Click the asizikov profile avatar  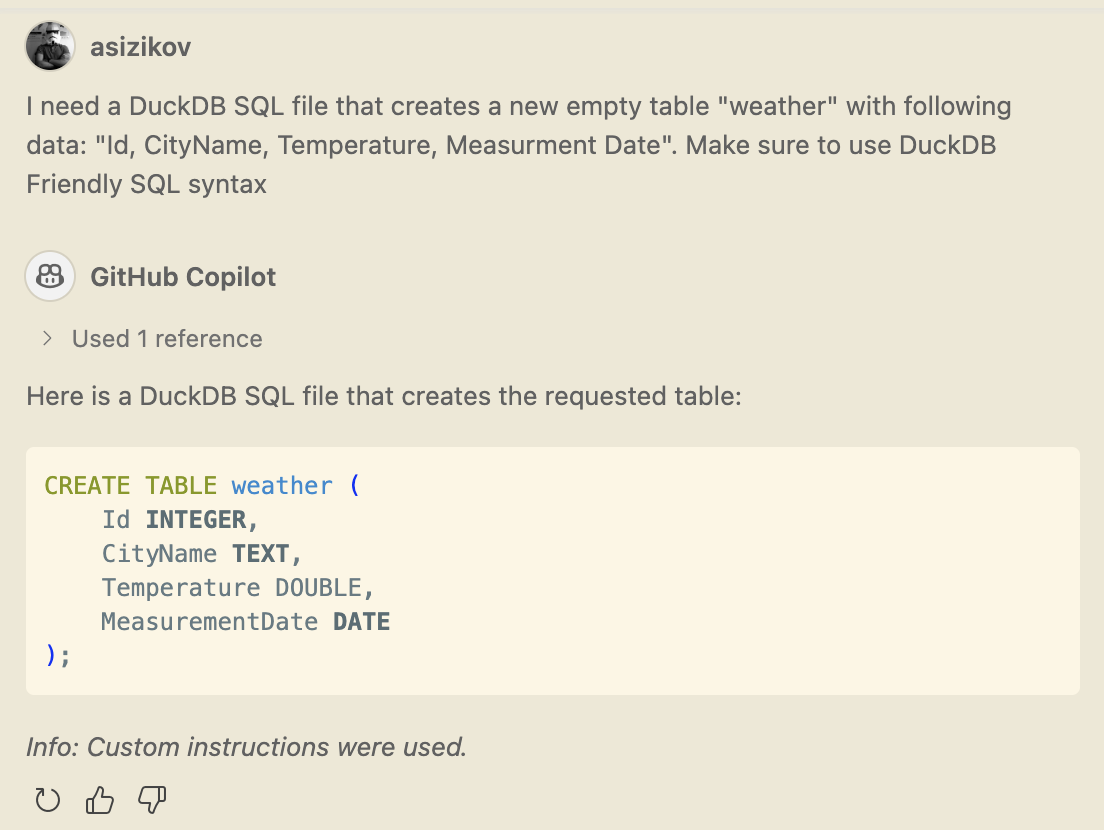[50, 47]
